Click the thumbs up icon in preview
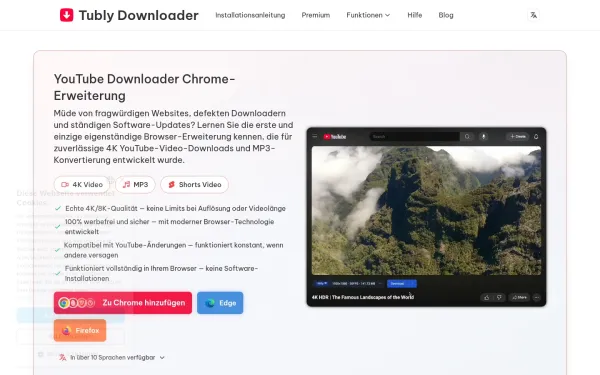This screenshot has width=600, height=375. [x=486, y=297]
